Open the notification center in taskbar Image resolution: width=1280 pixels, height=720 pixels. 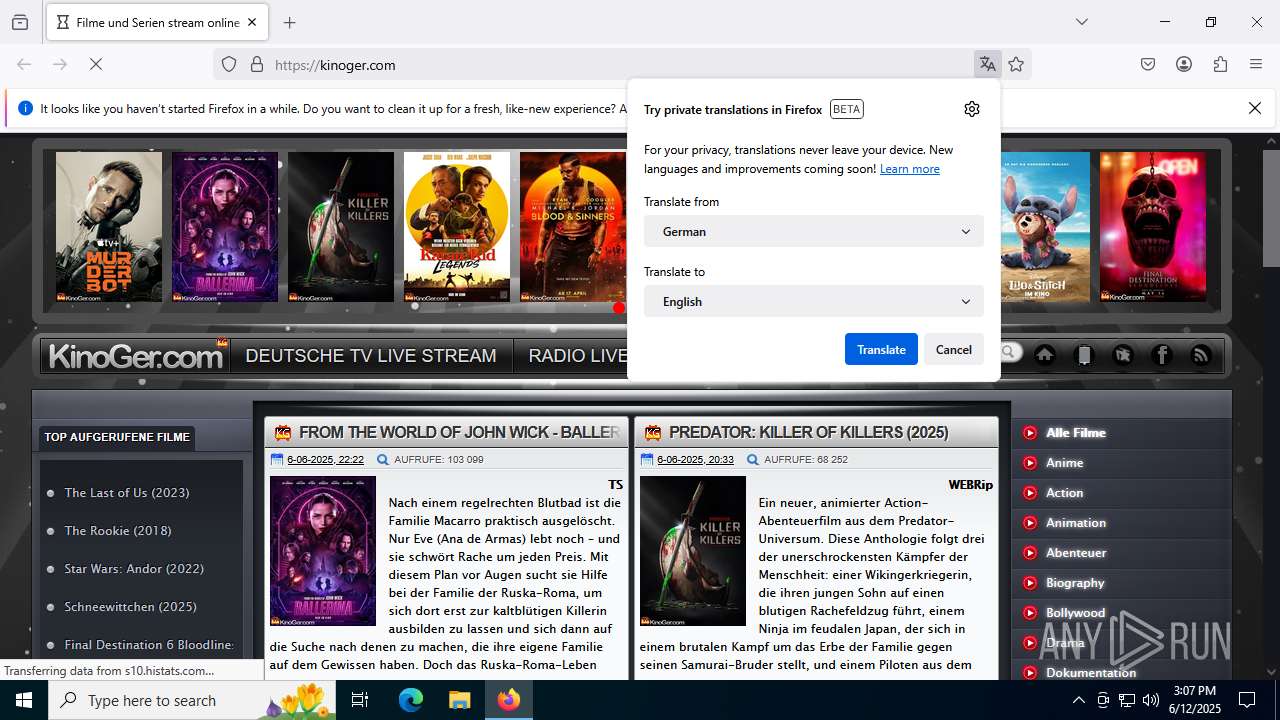pos(1247,700)
